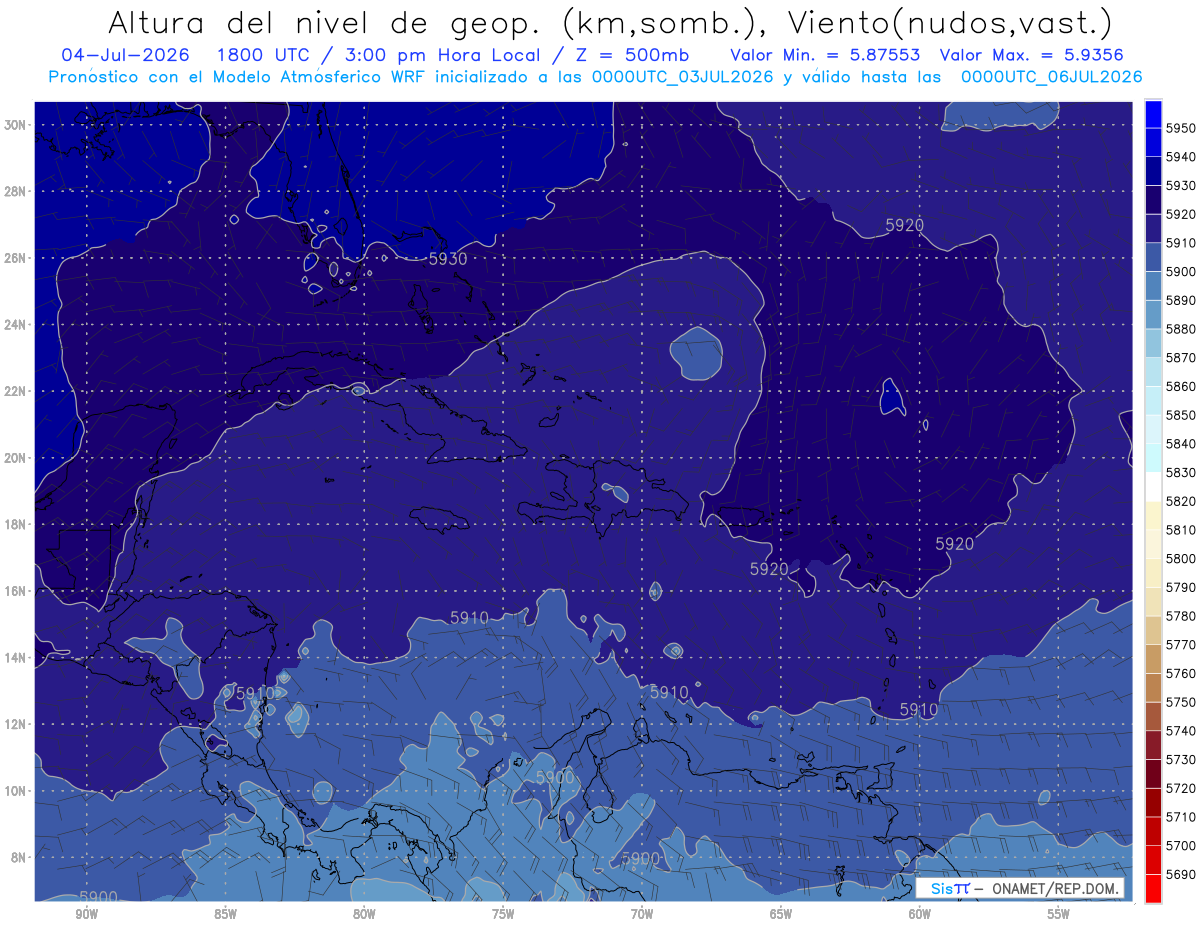Click the 'Viento(nudos,vast.)' part of the title
The image size is (1200, 927).
point(950,22)
